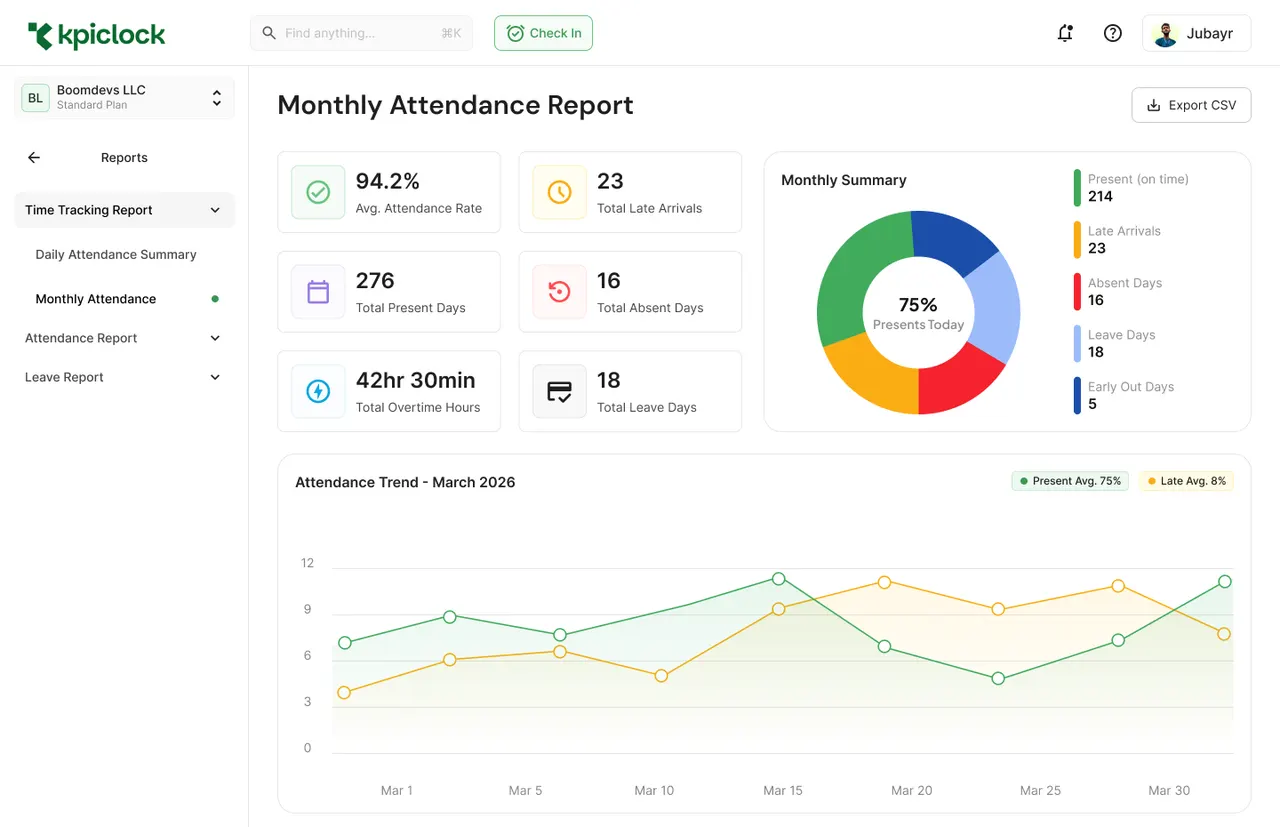
Task: Click the 75% Presents Today donut center
Action: pyautogui.click(x=918, y=312)
